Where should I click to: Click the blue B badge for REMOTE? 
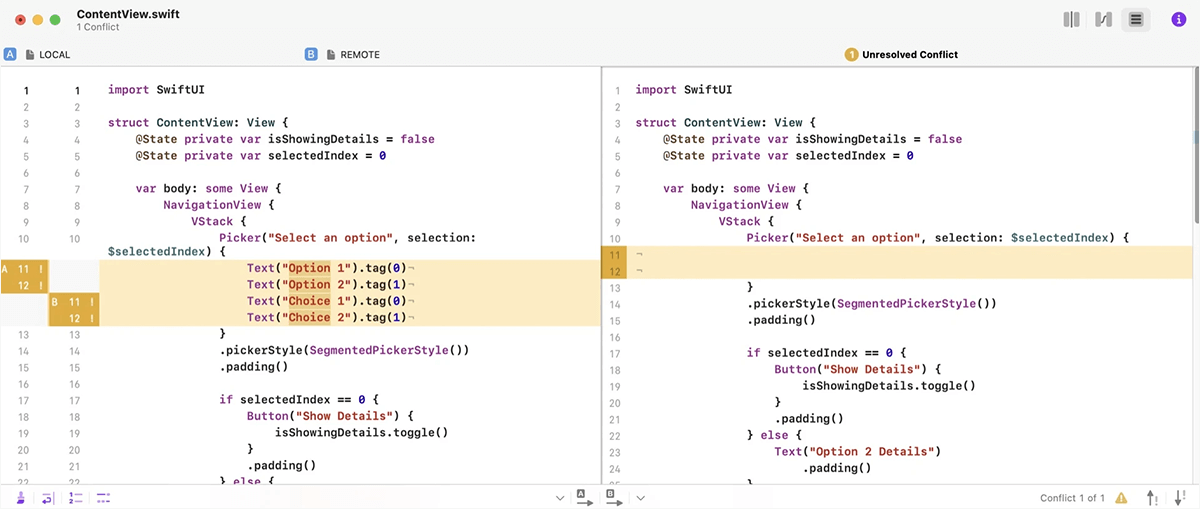click(x=311, y=54)
